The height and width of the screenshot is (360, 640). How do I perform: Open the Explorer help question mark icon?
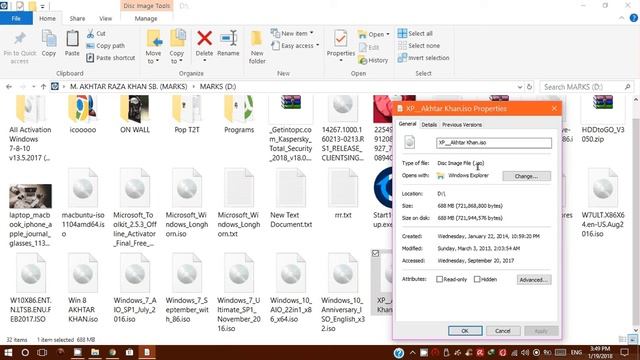tap(633, 18)
